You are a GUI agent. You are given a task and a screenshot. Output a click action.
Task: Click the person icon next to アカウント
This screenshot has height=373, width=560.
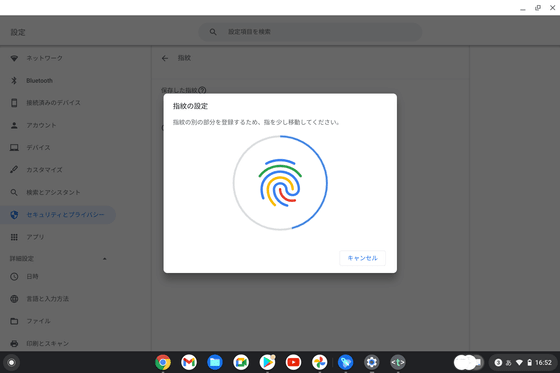(x=14, y=125)
